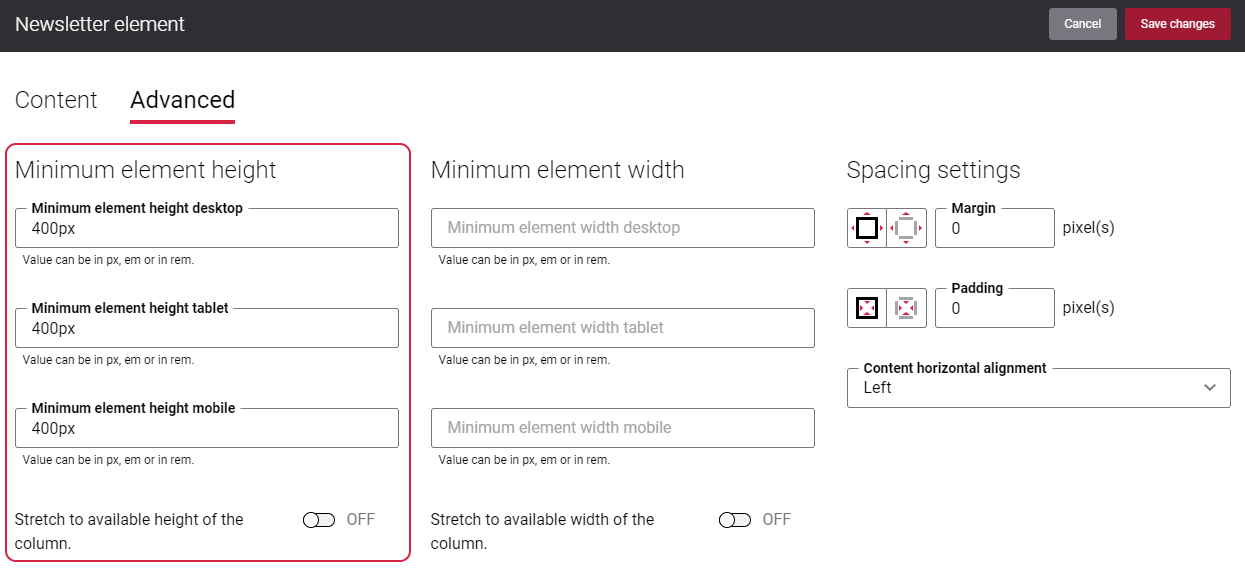Image resolution: width=1245 pixels, height=576 pixels.
Task: Click the Padding pixel value field
Action: tap(995, 308)
